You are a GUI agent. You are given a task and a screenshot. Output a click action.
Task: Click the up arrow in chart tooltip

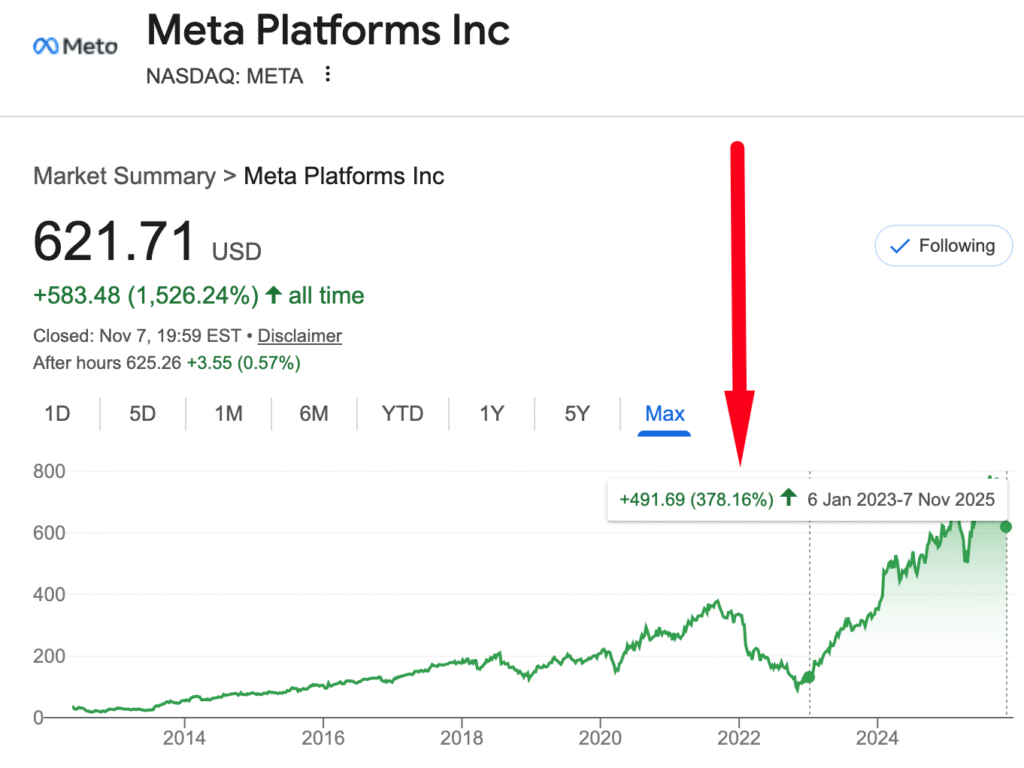pos(789,497)
